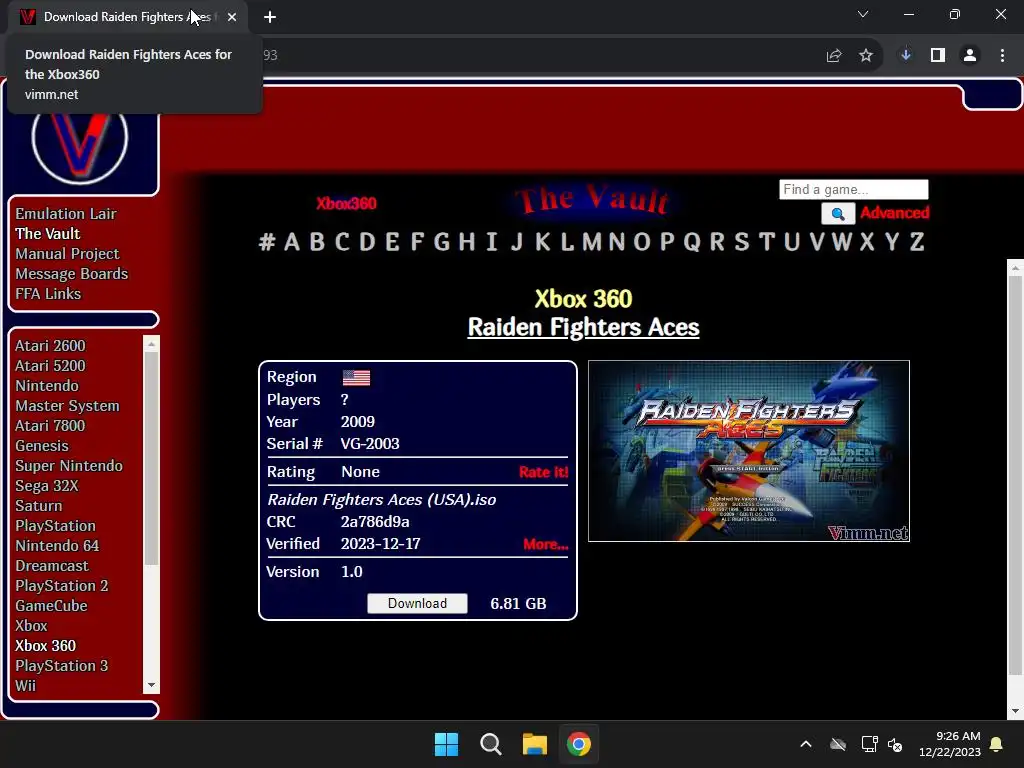Browse games under the # symbol
1024x768 pixels.
(x=266, y=242)
